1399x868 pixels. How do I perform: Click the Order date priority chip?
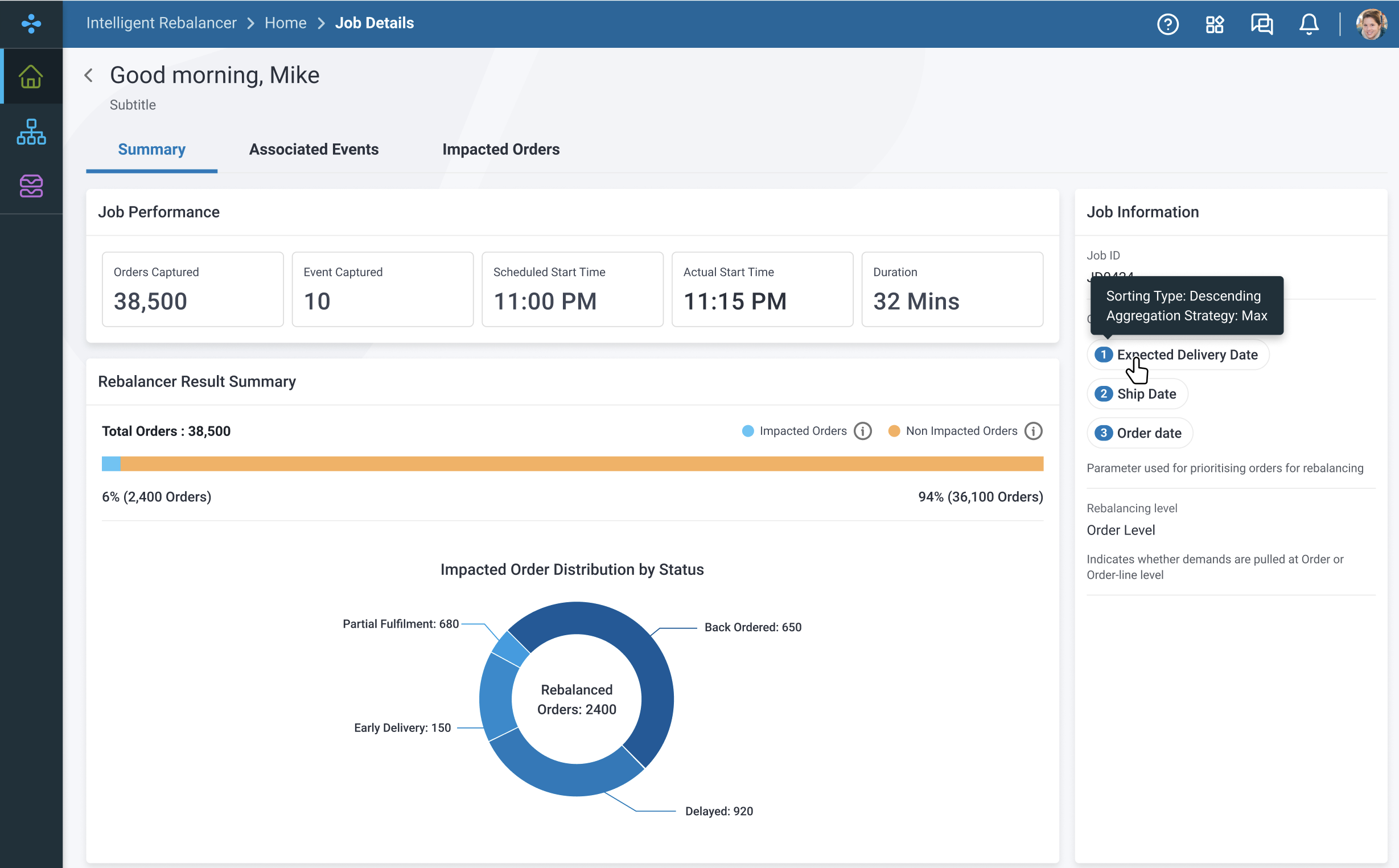(x=1139, y=433)
